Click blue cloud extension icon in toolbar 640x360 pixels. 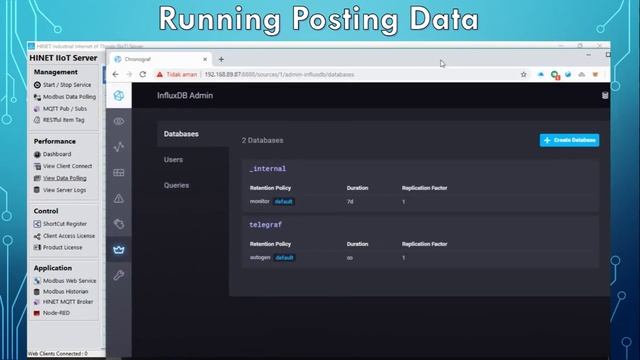(x=541, y=74)
